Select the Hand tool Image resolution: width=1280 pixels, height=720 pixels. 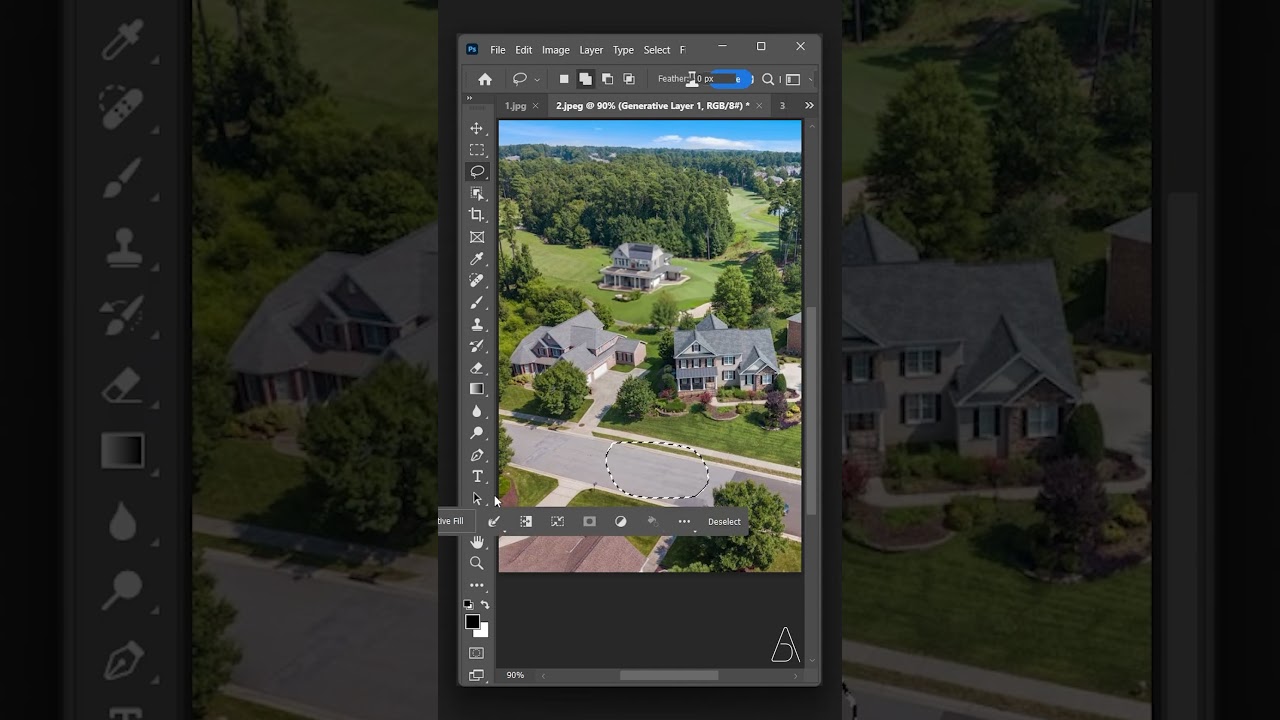[x=477, y=541]
